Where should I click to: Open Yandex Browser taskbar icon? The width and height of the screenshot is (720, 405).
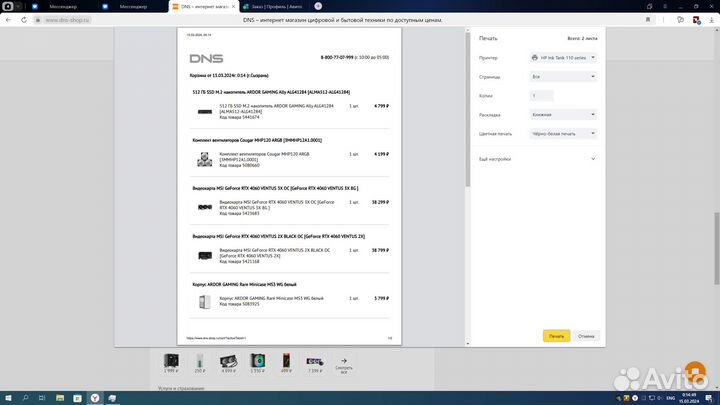click(x=95, y=398)
